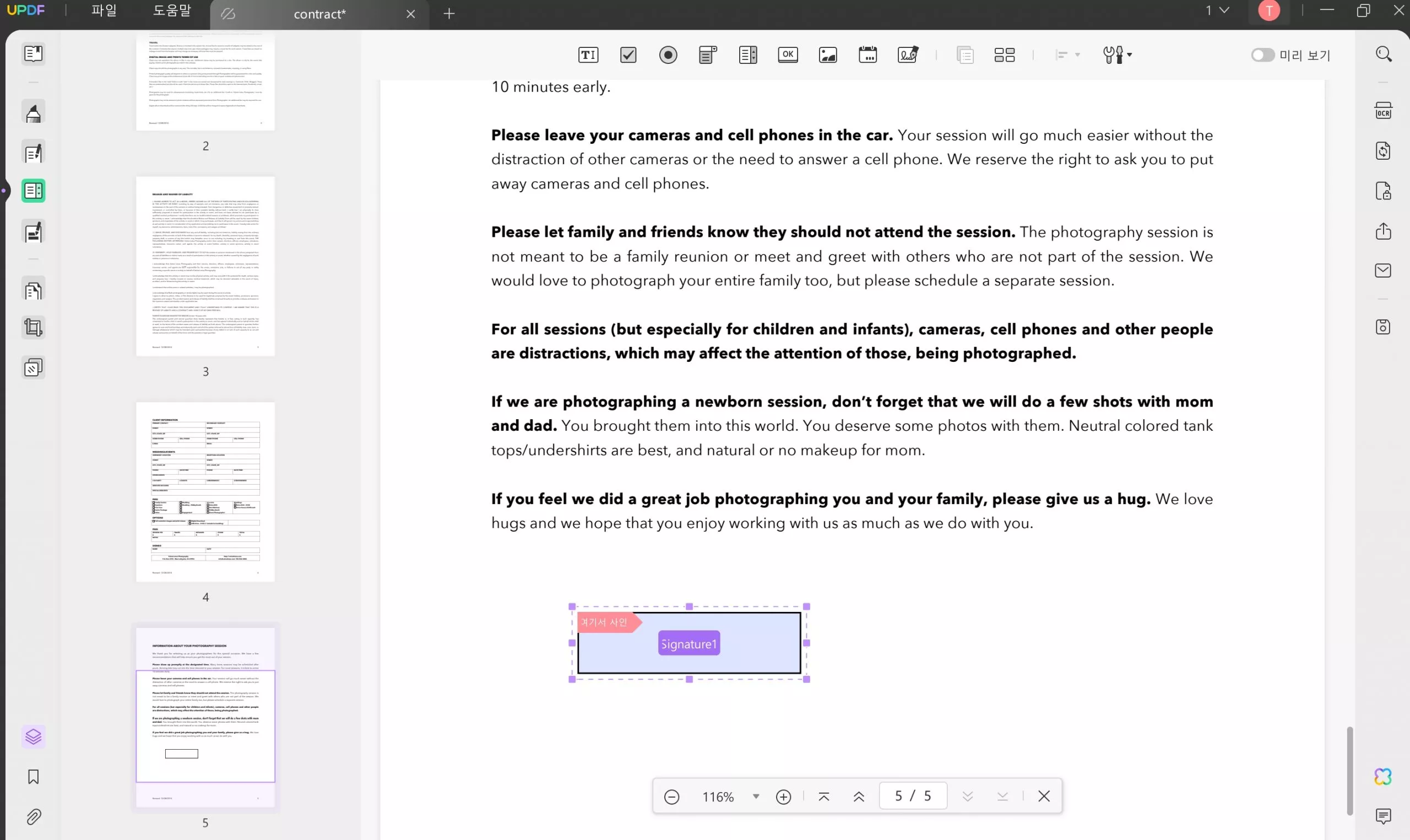The width and height of the screenshot is (1410, 840).
Task: Add an OK Button form element
Action: point(788,55)
